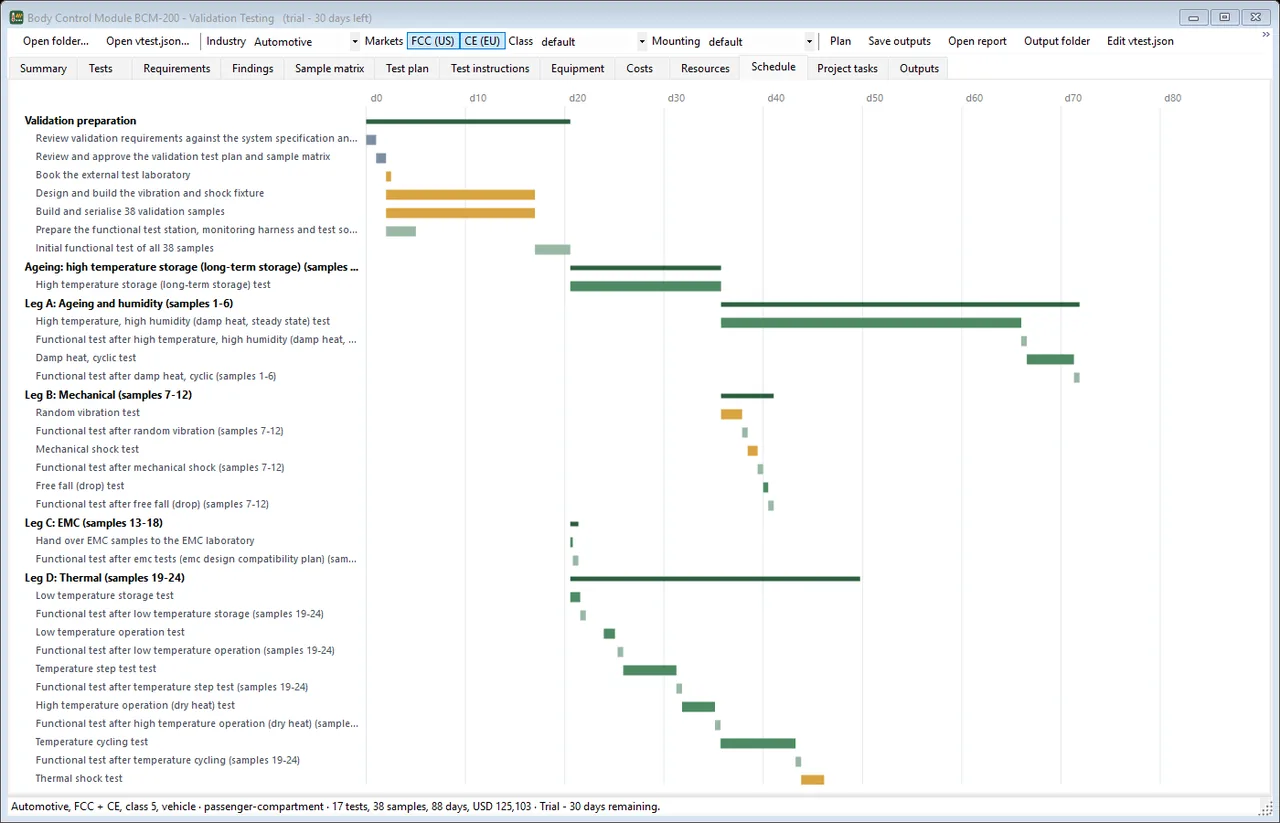Click the window resize grip in status bar
The image size is (1280, 823).
point(1265,808)
